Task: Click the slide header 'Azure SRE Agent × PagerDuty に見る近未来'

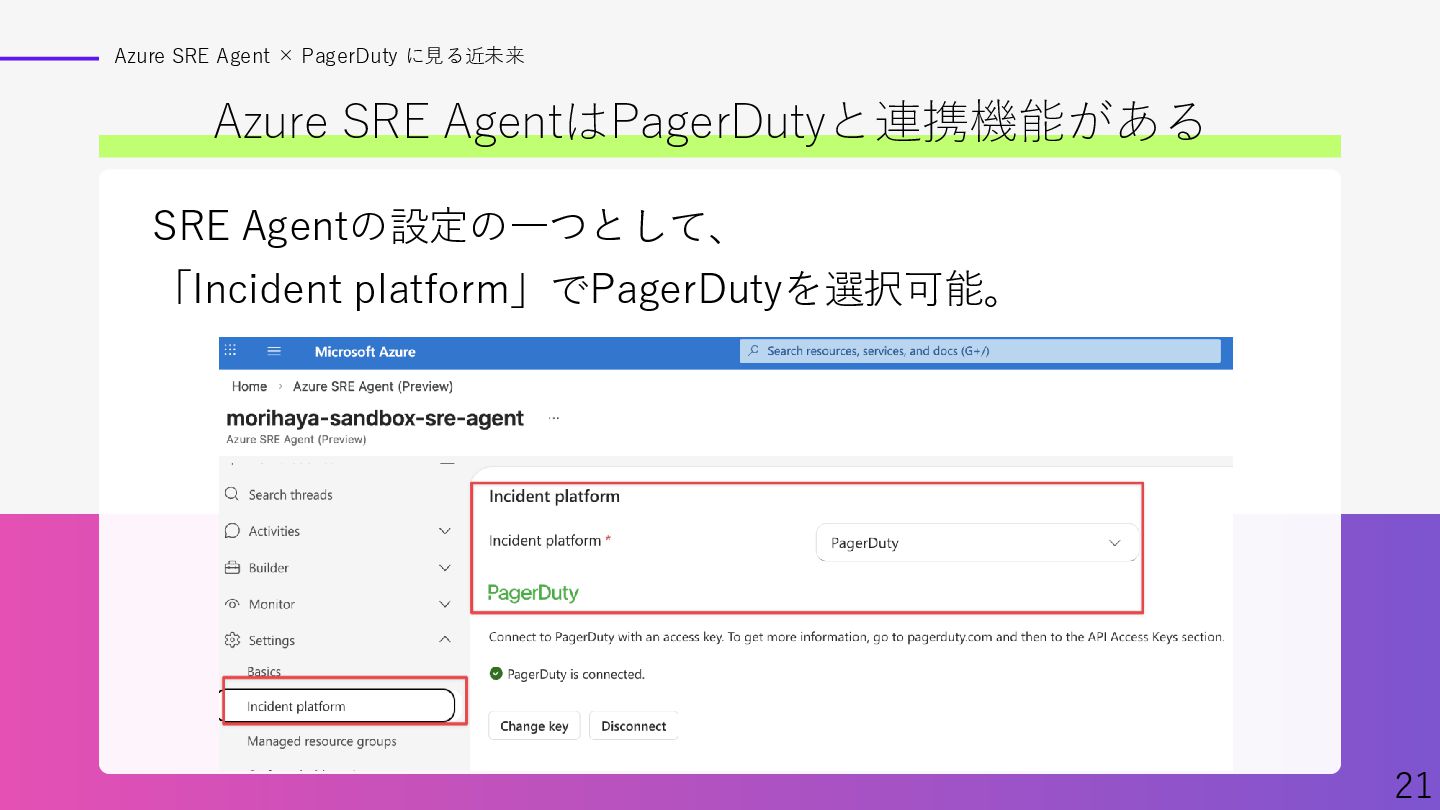Action: click(320, 56)
